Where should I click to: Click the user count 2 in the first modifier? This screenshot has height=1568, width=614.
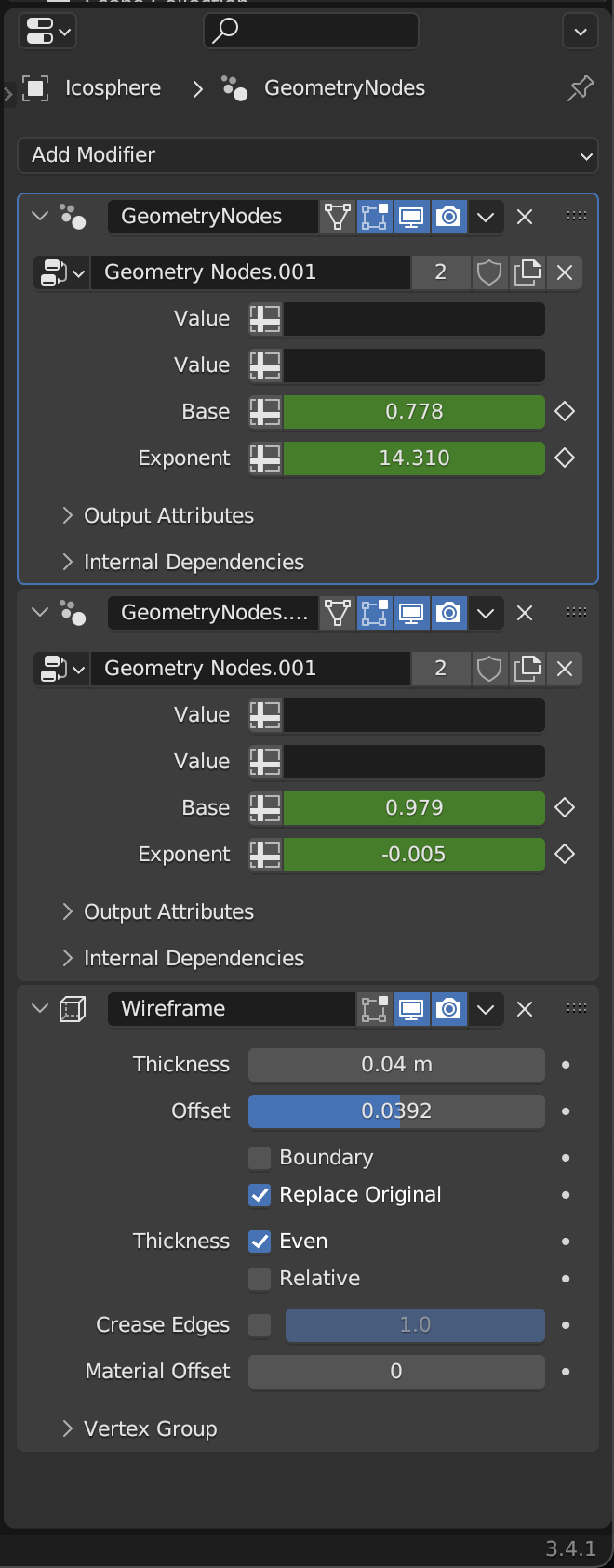pos(441,272)
